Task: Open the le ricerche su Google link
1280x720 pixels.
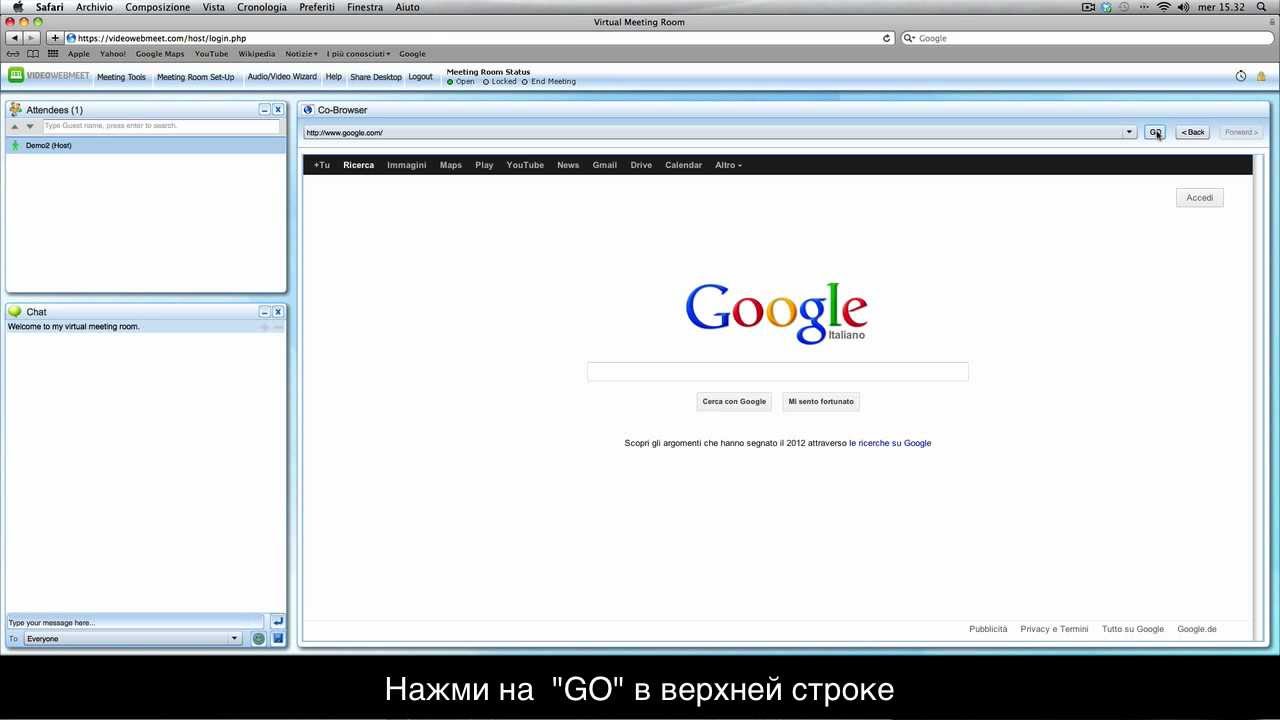Action: pos(890,443)
